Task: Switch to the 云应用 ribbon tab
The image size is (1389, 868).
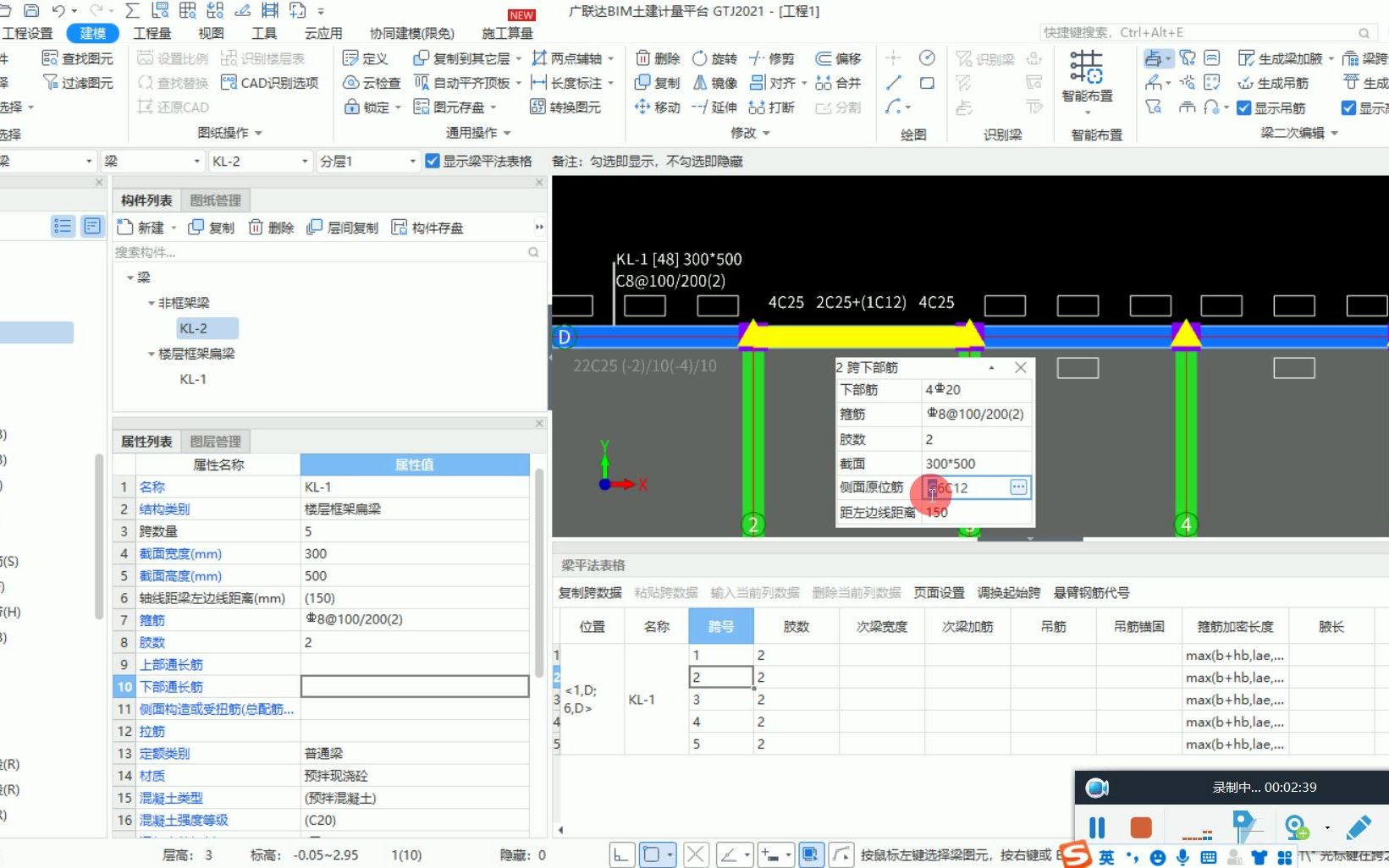Action: click(323, 33)
